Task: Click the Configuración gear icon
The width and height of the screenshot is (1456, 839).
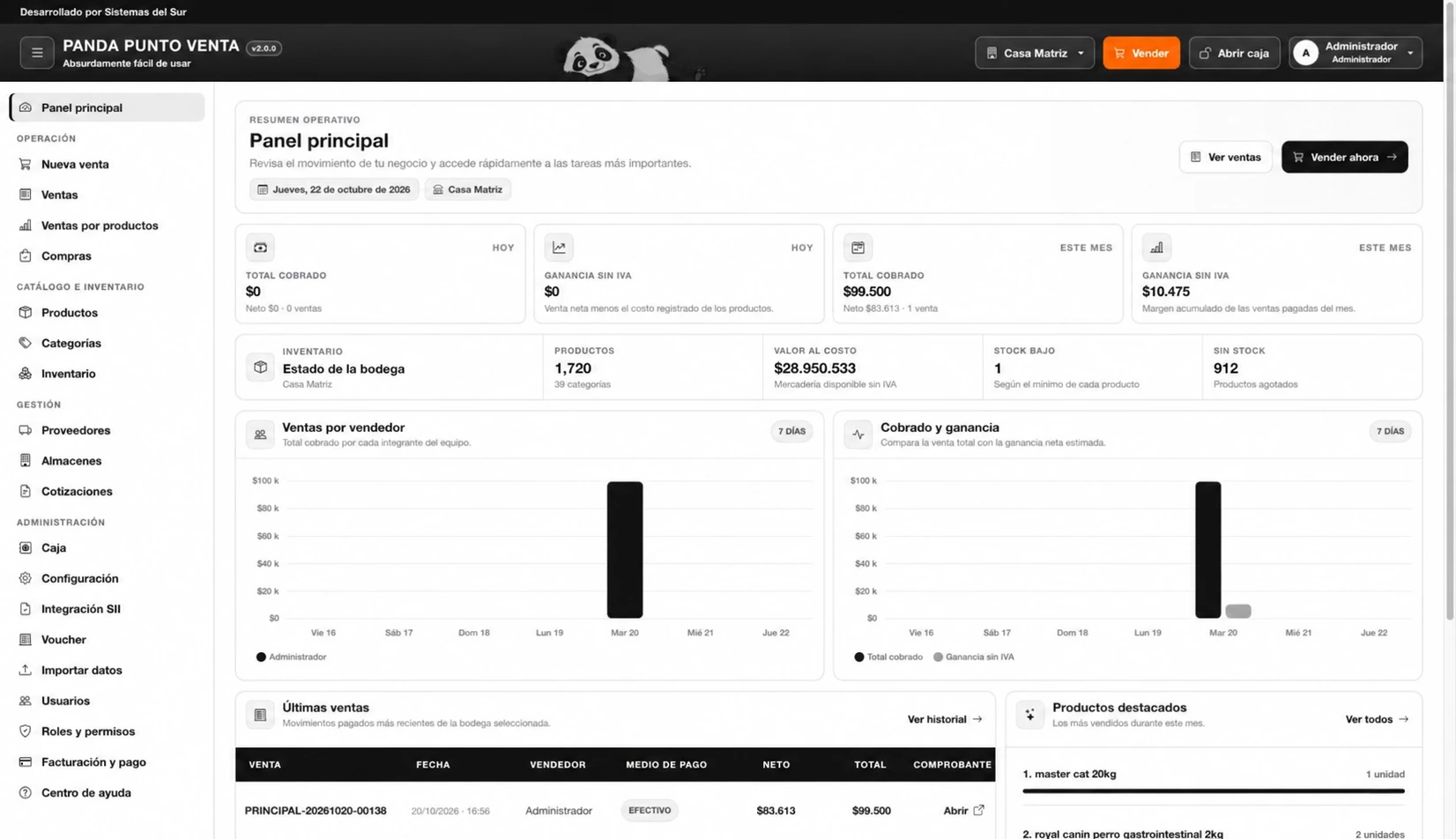Action: (x=26, y=578)
